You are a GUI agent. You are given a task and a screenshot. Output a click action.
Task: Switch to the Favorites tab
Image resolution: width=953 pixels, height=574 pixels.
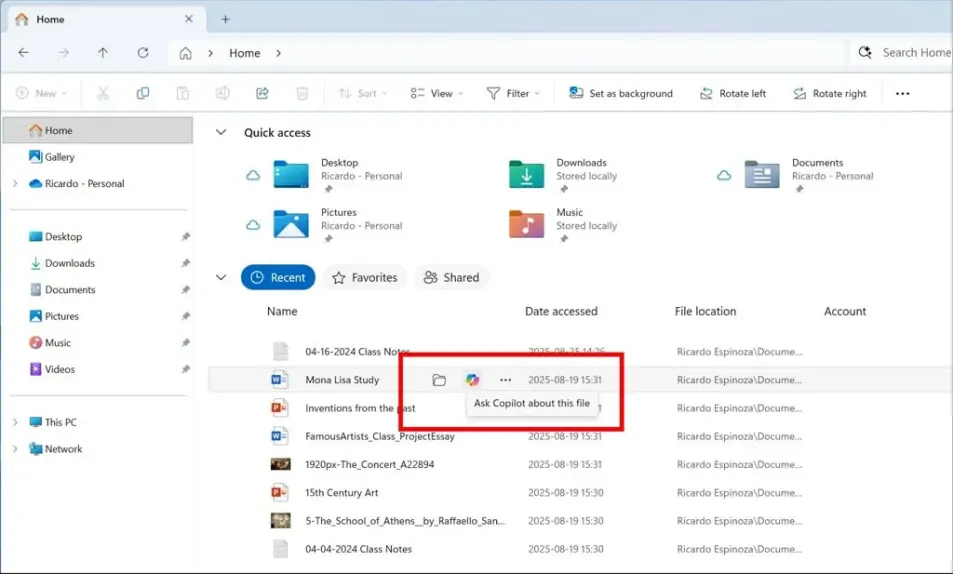click(364, 278)
